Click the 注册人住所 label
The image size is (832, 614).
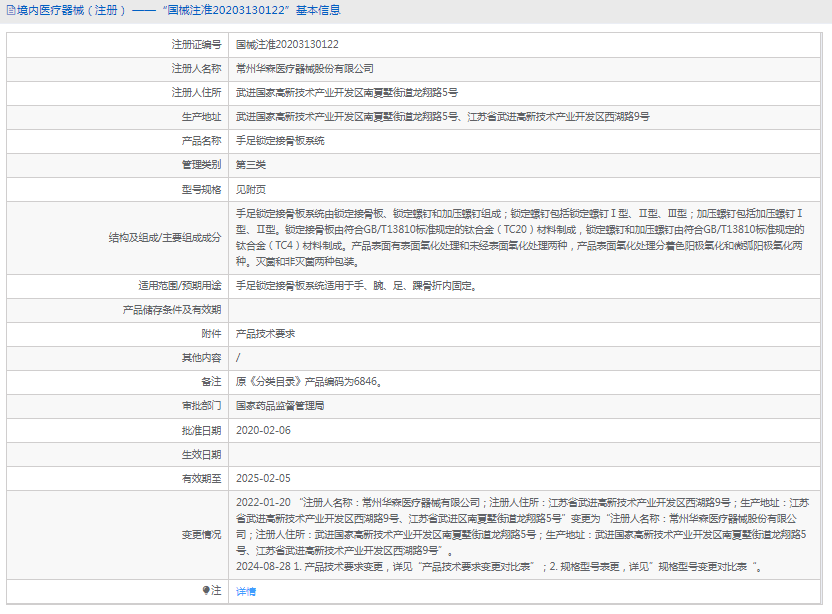click(196, 92)
